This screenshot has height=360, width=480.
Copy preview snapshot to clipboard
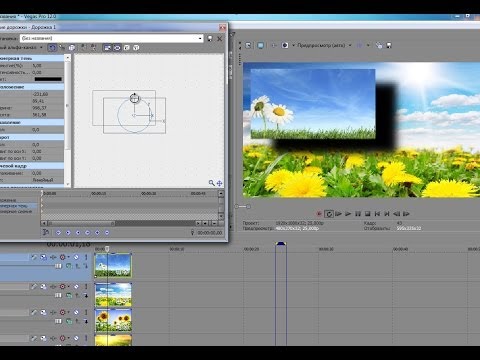tap(379, 45)
